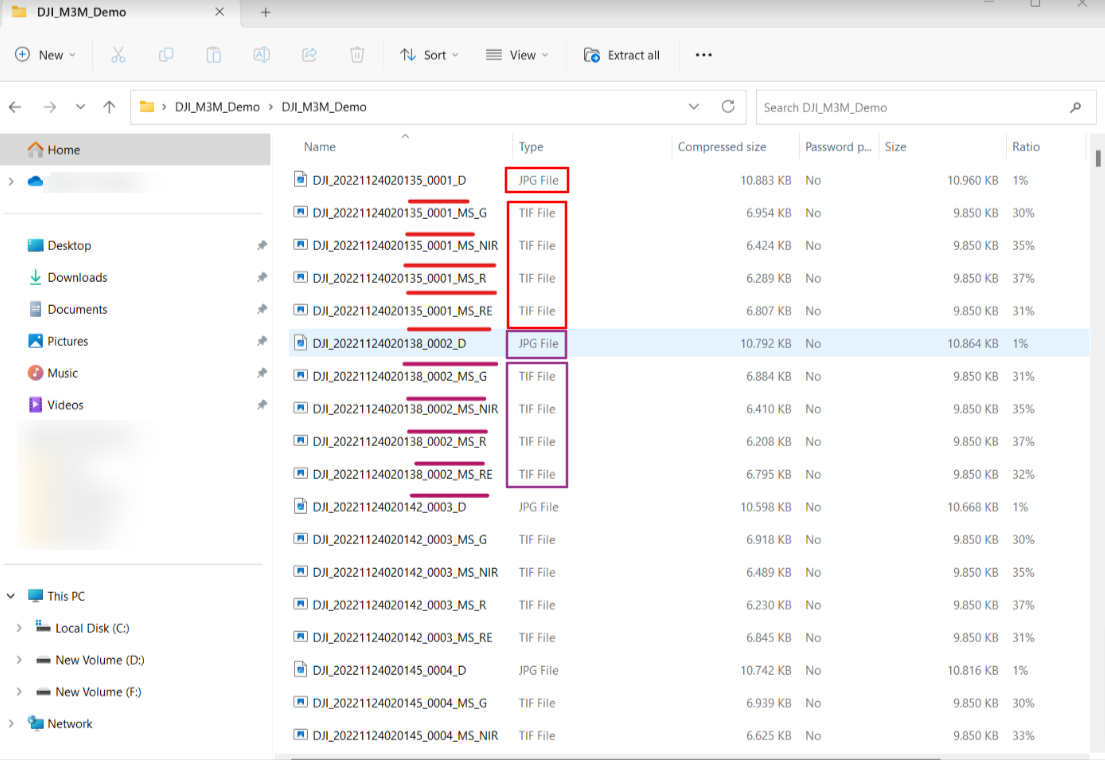Open Pictures in the sidebar
Viewport: 1105px width, 760px height.
(x=68, y=341)
